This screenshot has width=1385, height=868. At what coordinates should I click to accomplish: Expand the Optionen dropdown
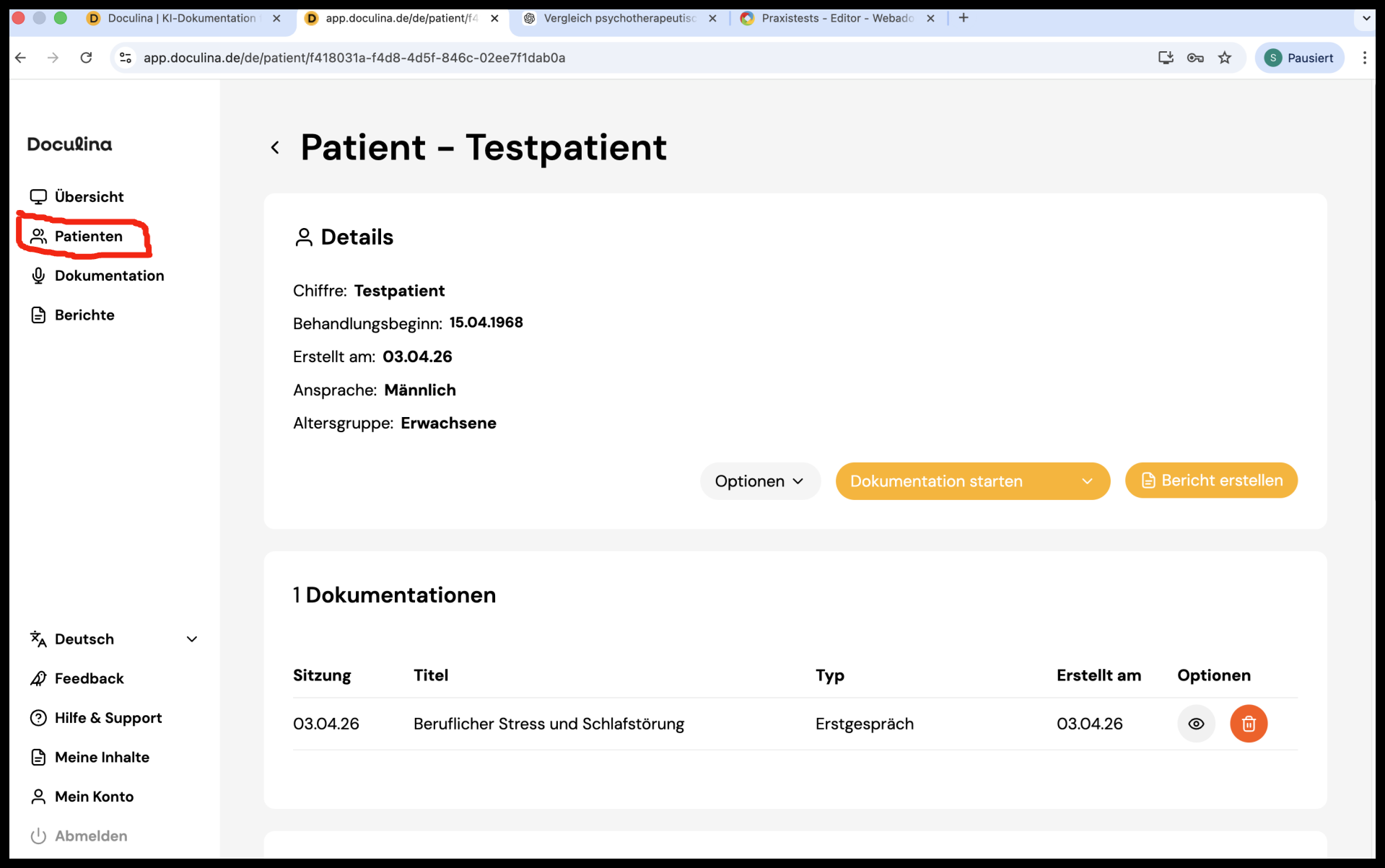point(759,481)
